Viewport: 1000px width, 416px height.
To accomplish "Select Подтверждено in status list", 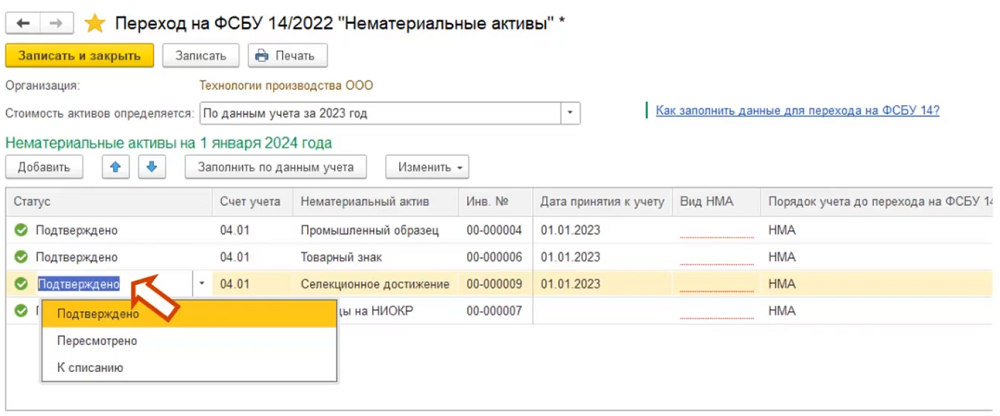I will coord(98,314).
